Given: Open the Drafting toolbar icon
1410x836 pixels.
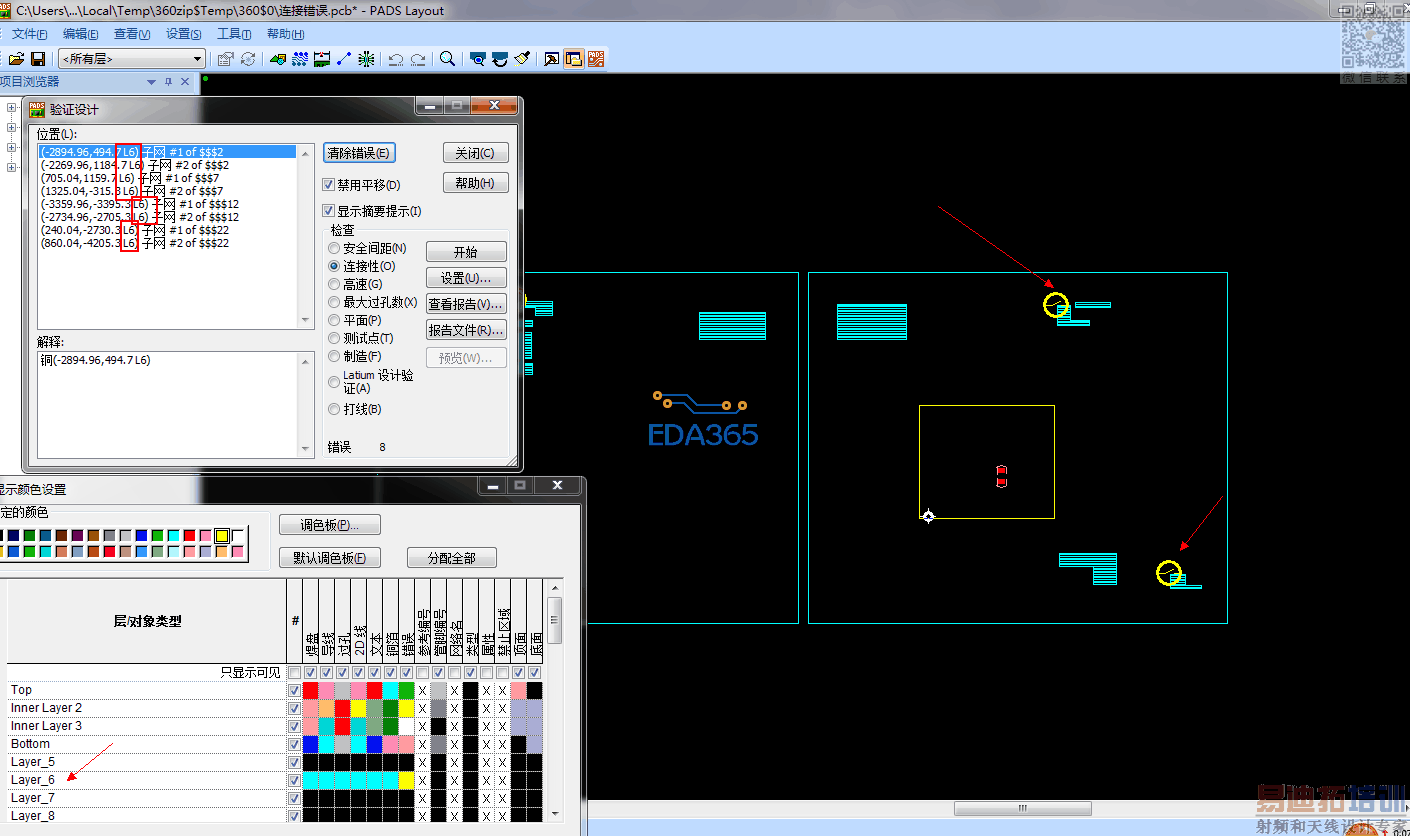Looking at the screenshot, I should pos(278,59).
